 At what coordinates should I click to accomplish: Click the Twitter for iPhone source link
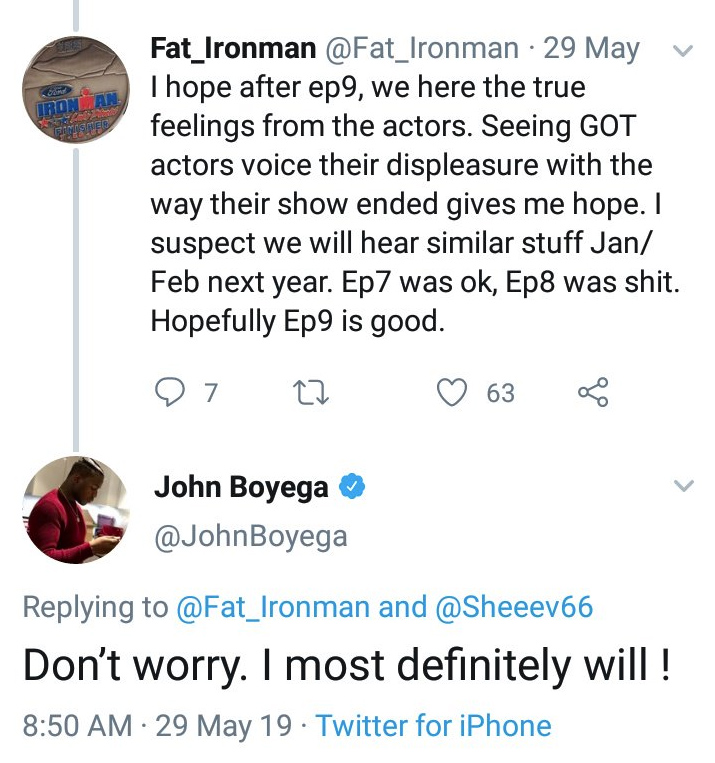tap(433, 725)
